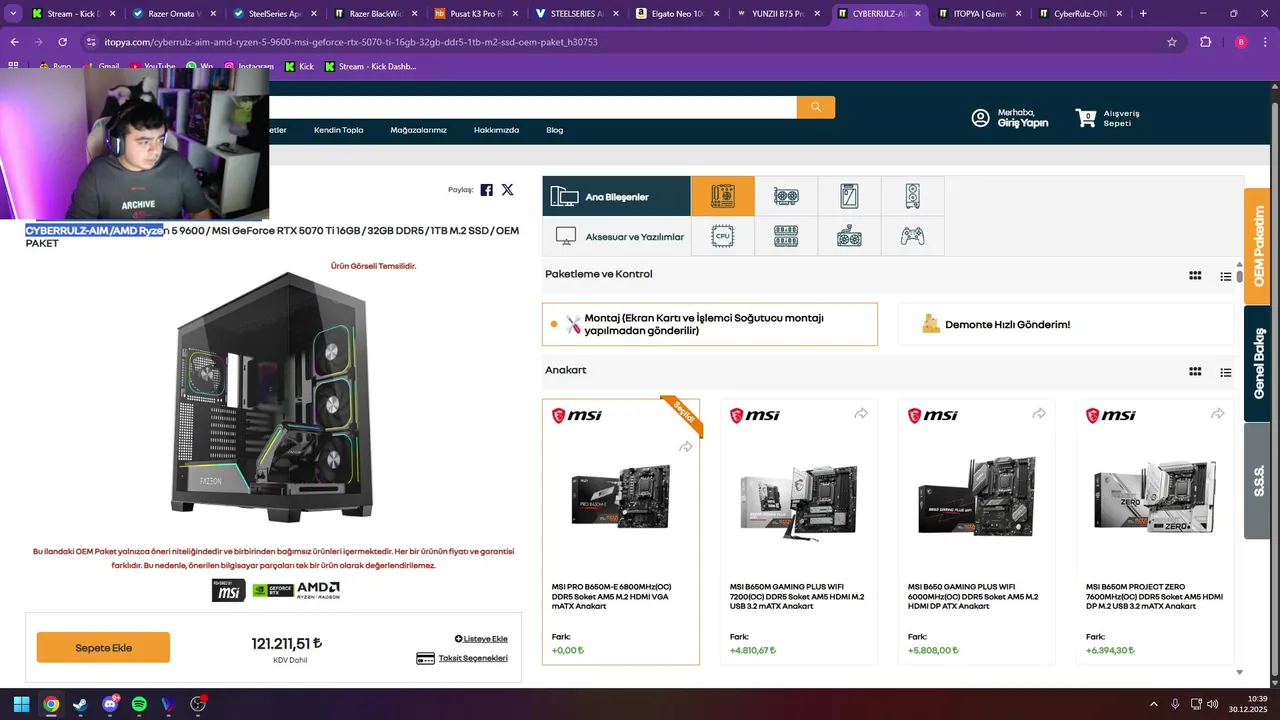Switch to Elgato Neo browser tab
The height and width of the screenshot is (720, 1280).
point(678,14)
